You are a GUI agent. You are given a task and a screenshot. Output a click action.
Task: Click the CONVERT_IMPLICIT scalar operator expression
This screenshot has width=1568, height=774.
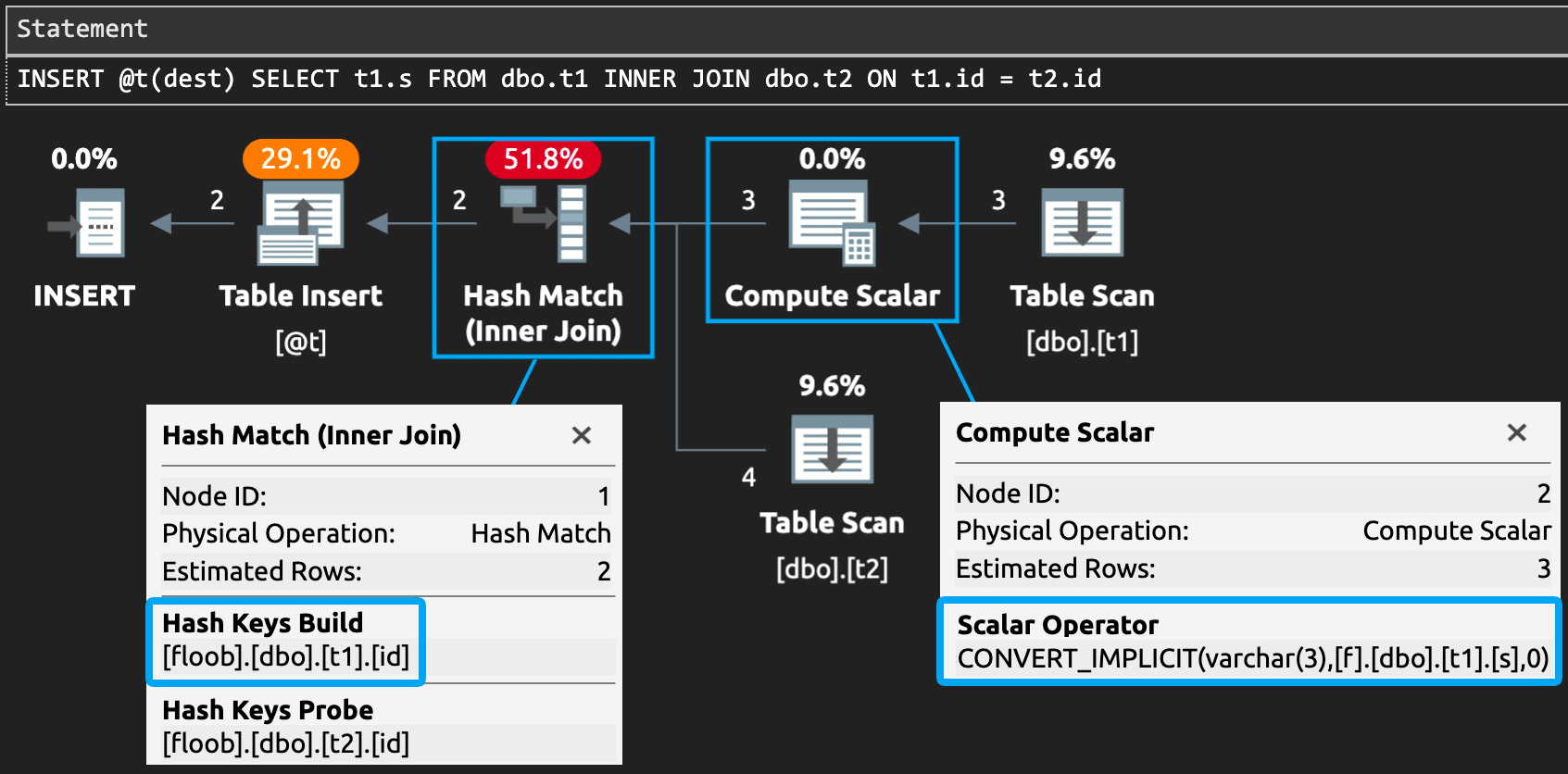coord(1253,658)
